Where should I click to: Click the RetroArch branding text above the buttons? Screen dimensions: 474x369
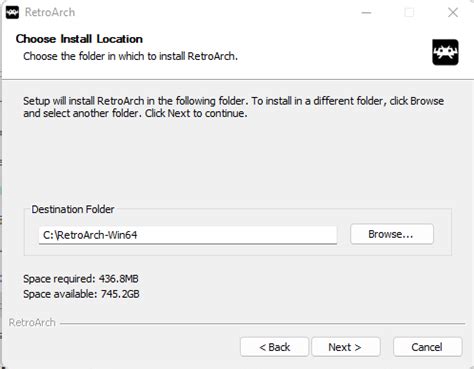pyautogui.click(x=32, y=323)
